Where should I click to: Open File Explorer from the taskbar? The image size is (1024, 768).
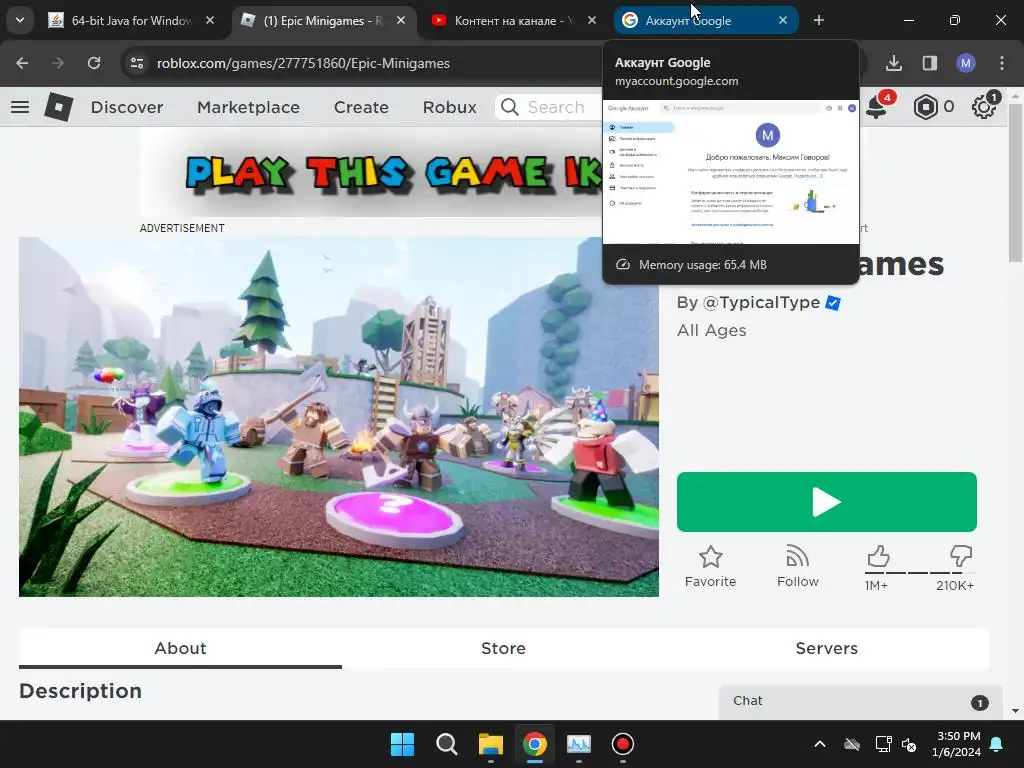490,744
